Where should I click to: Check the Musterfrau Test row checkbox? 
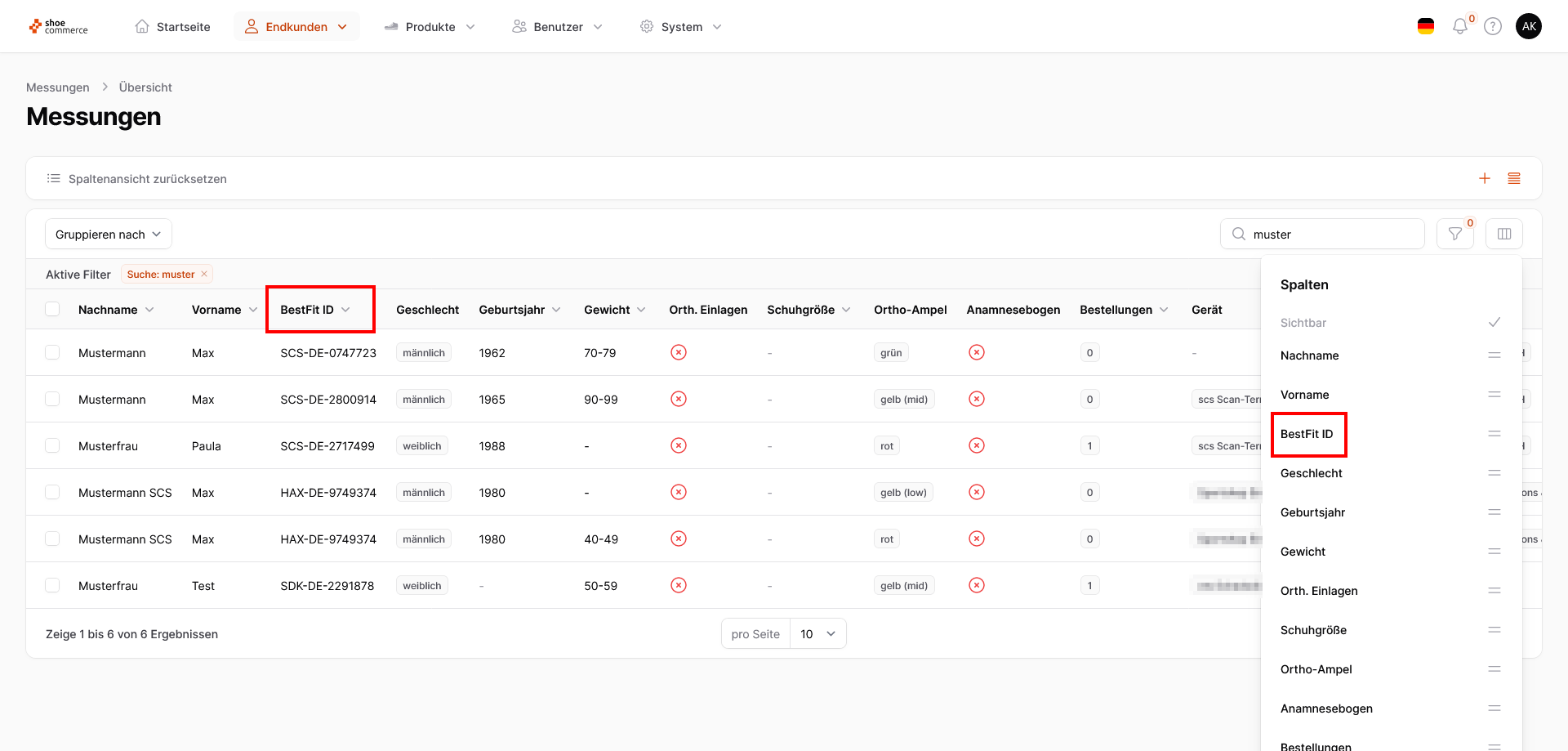(x=52, y=586)
